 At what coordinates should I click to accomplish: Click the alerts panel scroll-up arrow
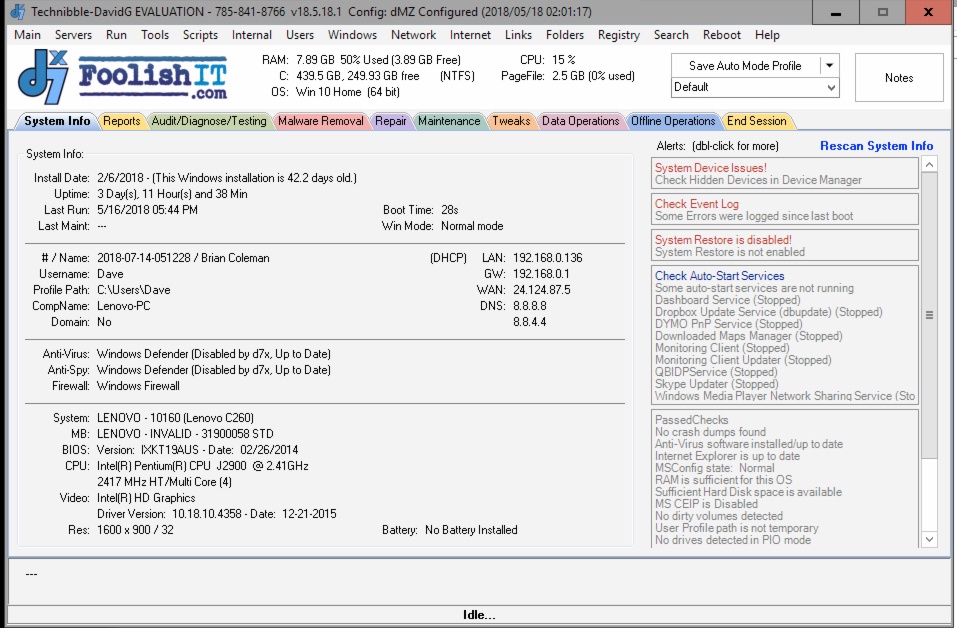tap(929, 165)
